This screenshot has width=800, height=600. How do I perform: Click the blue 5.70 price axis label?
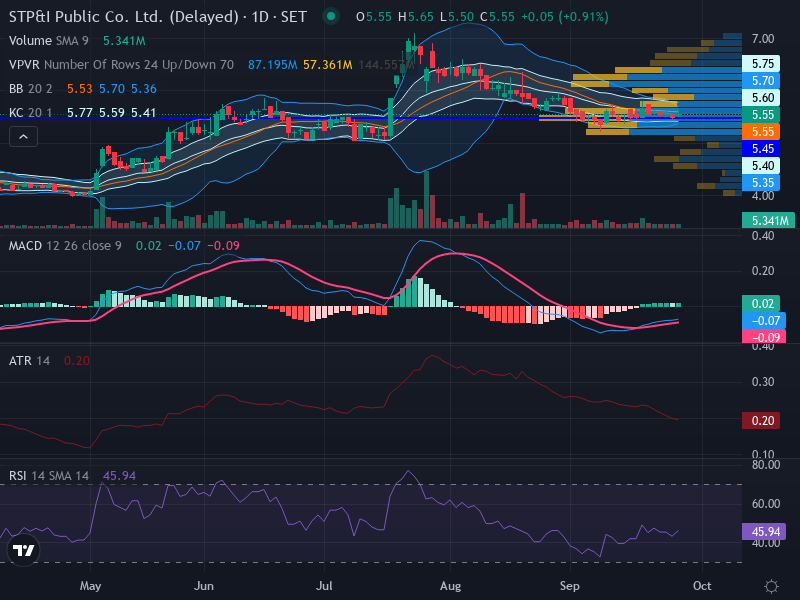tap(761, 81)
